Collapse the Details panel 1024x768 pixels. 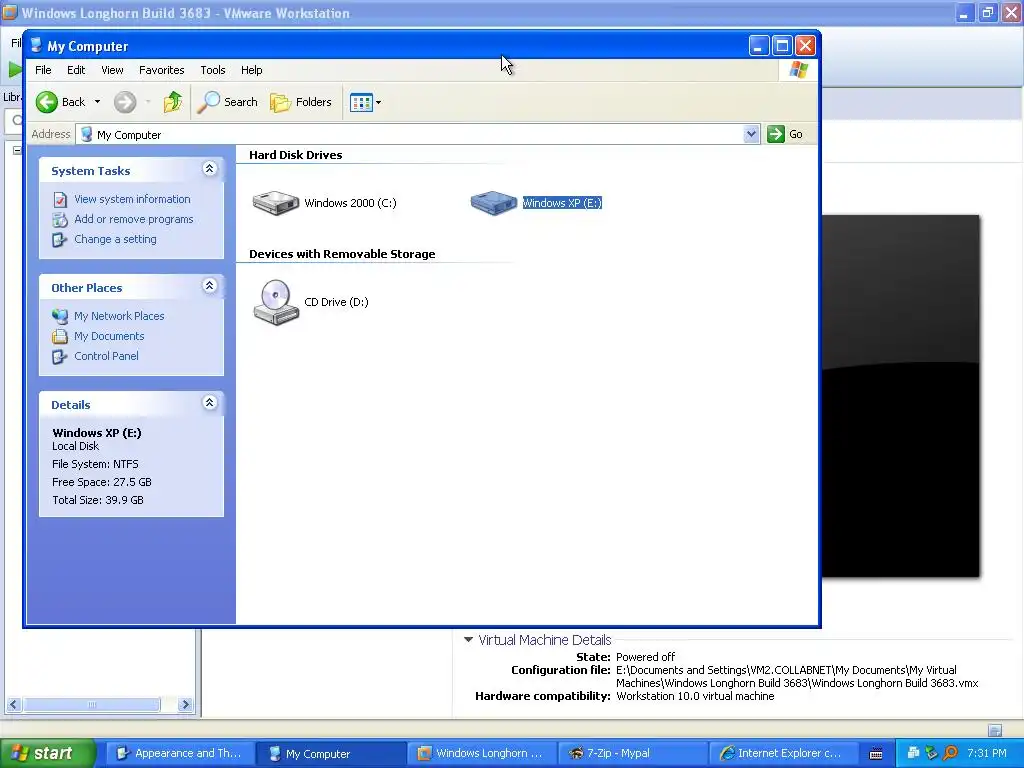pyautogui.click(x=209, y=403)
